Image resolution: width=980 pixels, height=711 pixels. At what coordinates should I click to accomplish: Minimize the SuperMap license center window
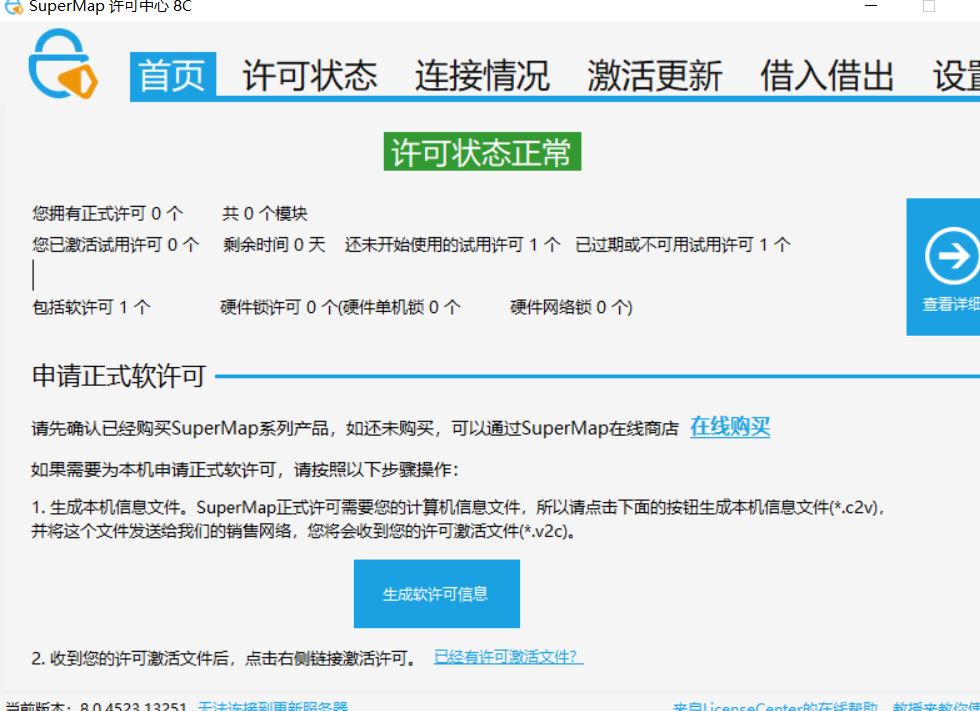coord(871,6)
